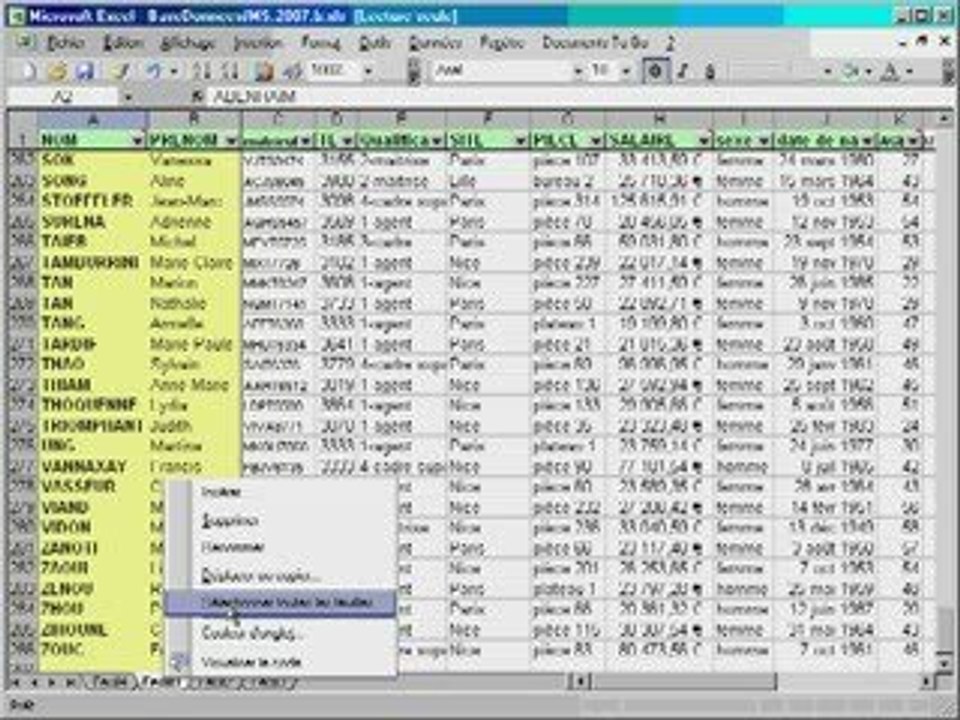Choose Supprimer in the sheet context menu
960x720 pixels.
click(x=282, y=520)
